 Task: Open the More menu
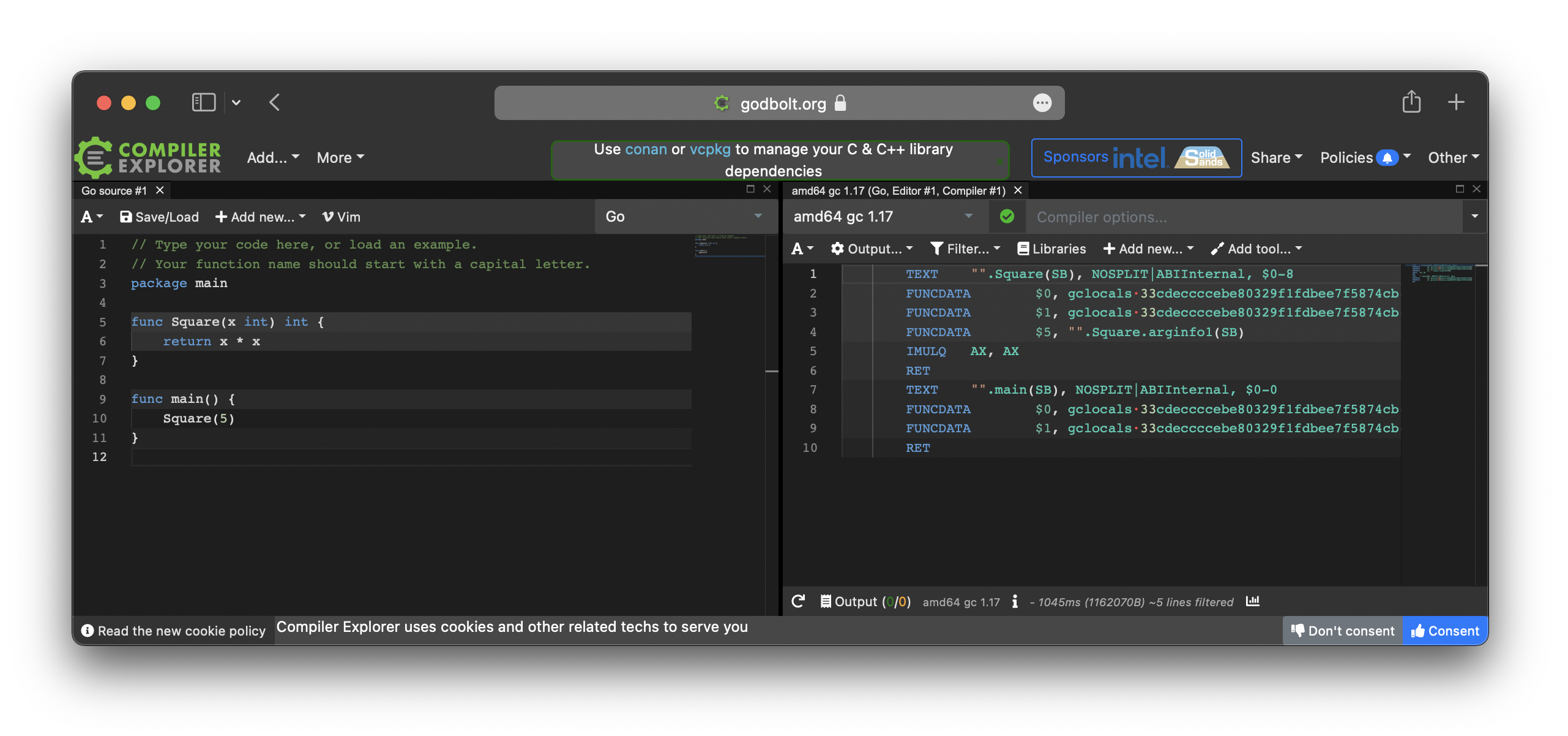point(340,158)
